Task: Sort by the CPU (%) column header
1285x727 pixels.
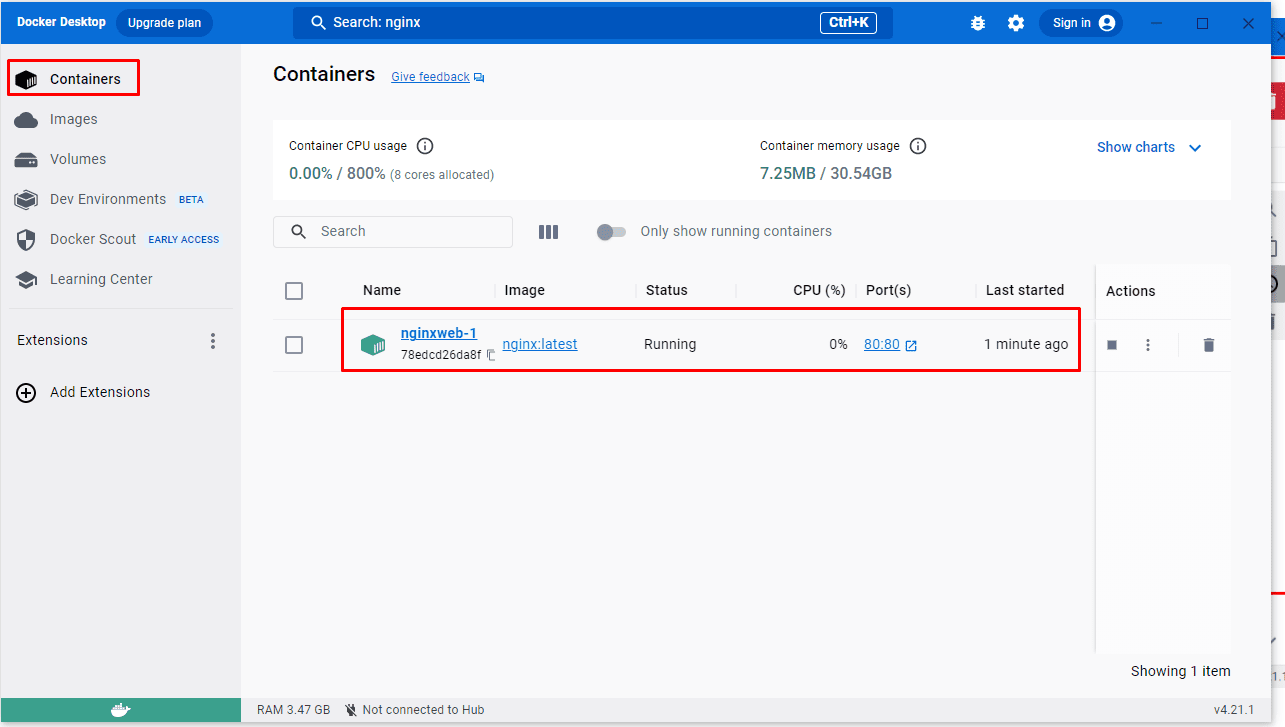Action: click(819, 290)
